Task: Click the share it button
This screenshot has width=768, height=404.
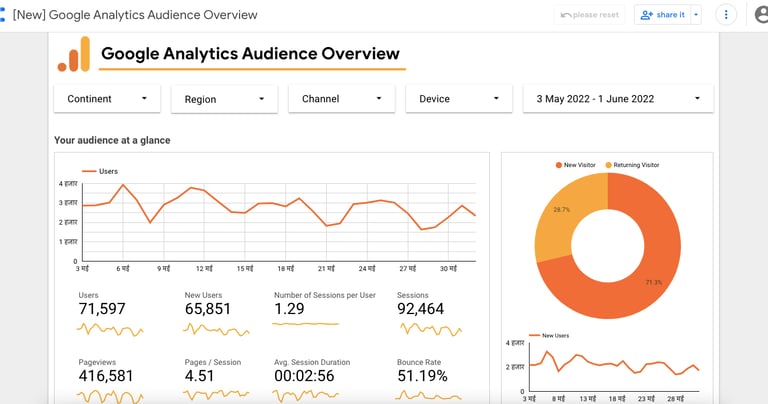Action: point(662,15)
